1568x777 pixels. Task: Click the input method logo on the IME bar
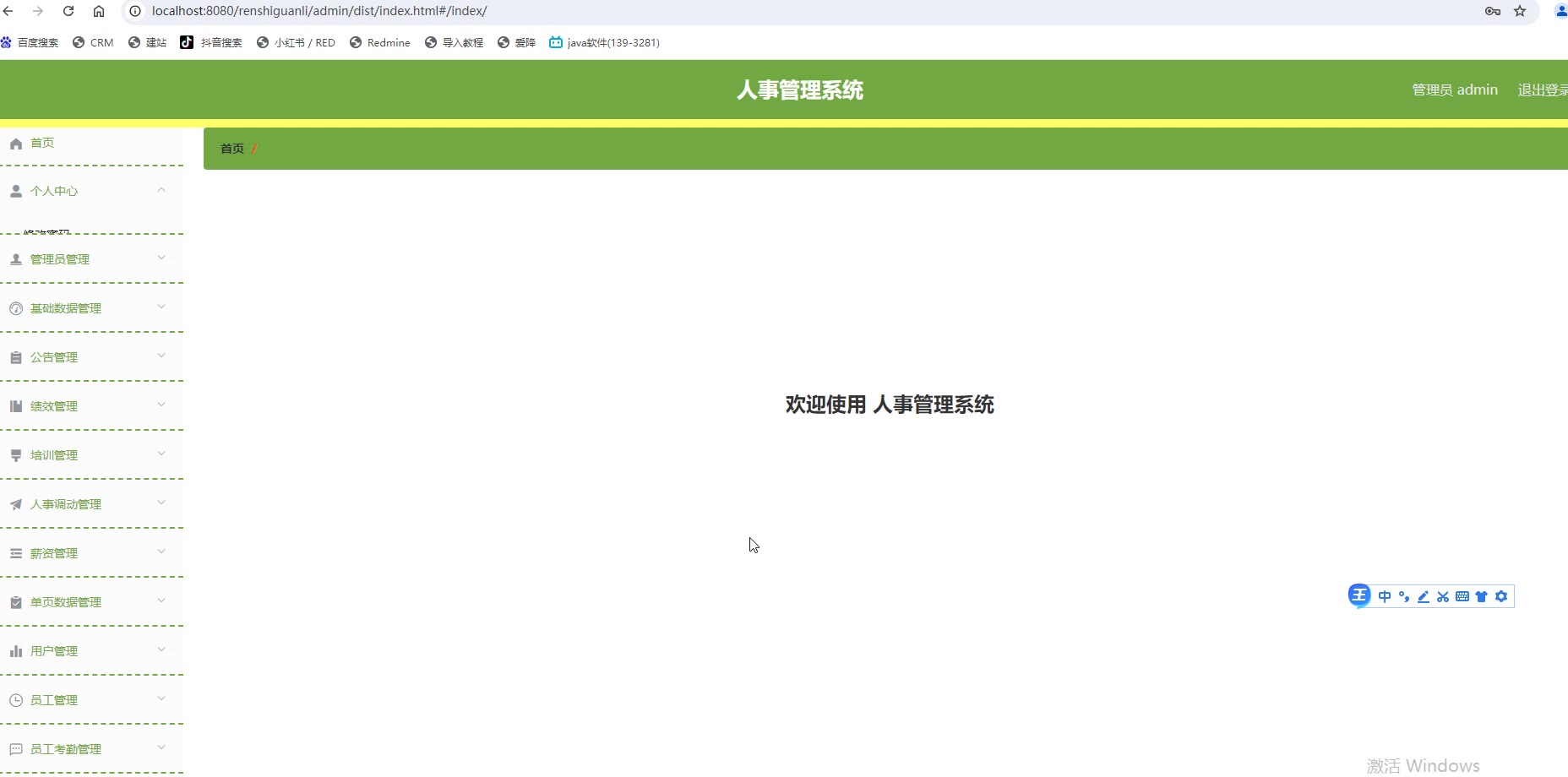pyautogui.click(x=1359, y=596)
